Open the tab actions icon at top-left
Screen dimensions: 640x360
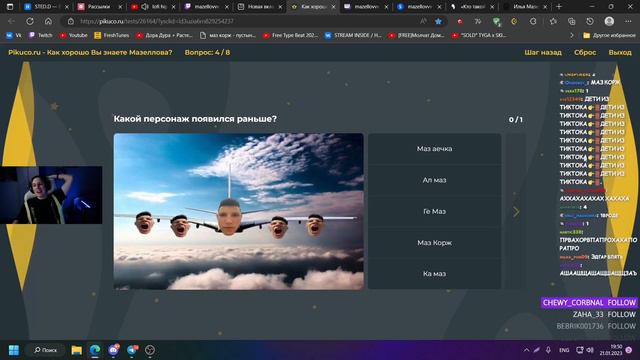click(x=10, y=7)
